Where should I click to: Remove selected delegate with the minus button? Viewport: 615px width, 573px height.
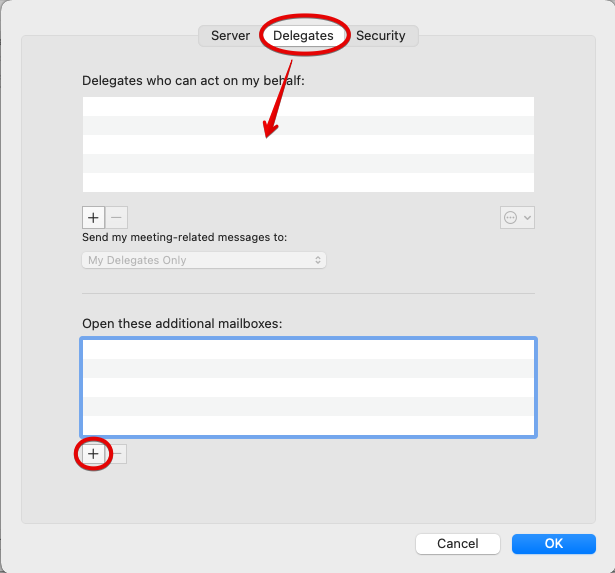point(117,217)
